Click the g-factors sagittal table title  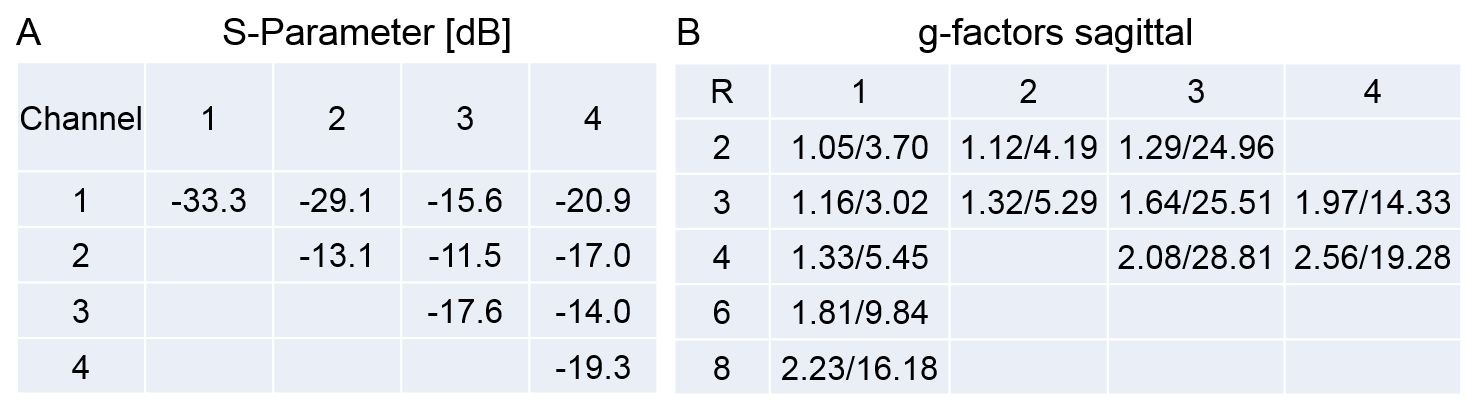(x=1056, y=34)
